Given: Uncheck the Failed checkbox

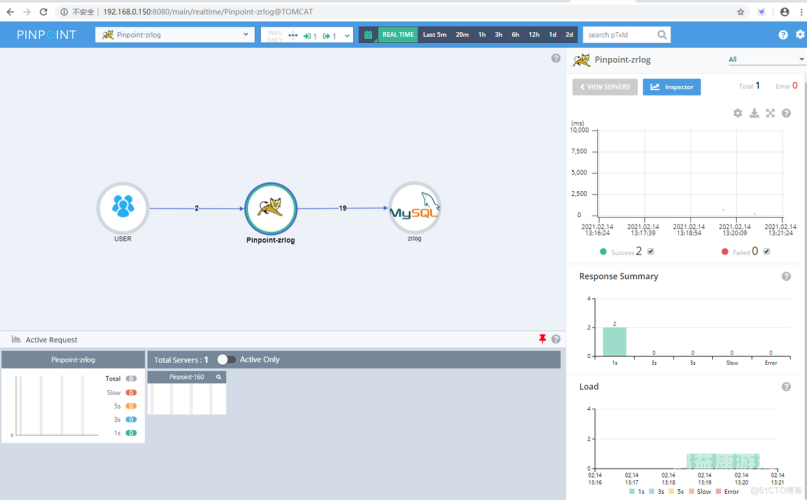Looking at the screenshot, I should [x=766, y=251].
